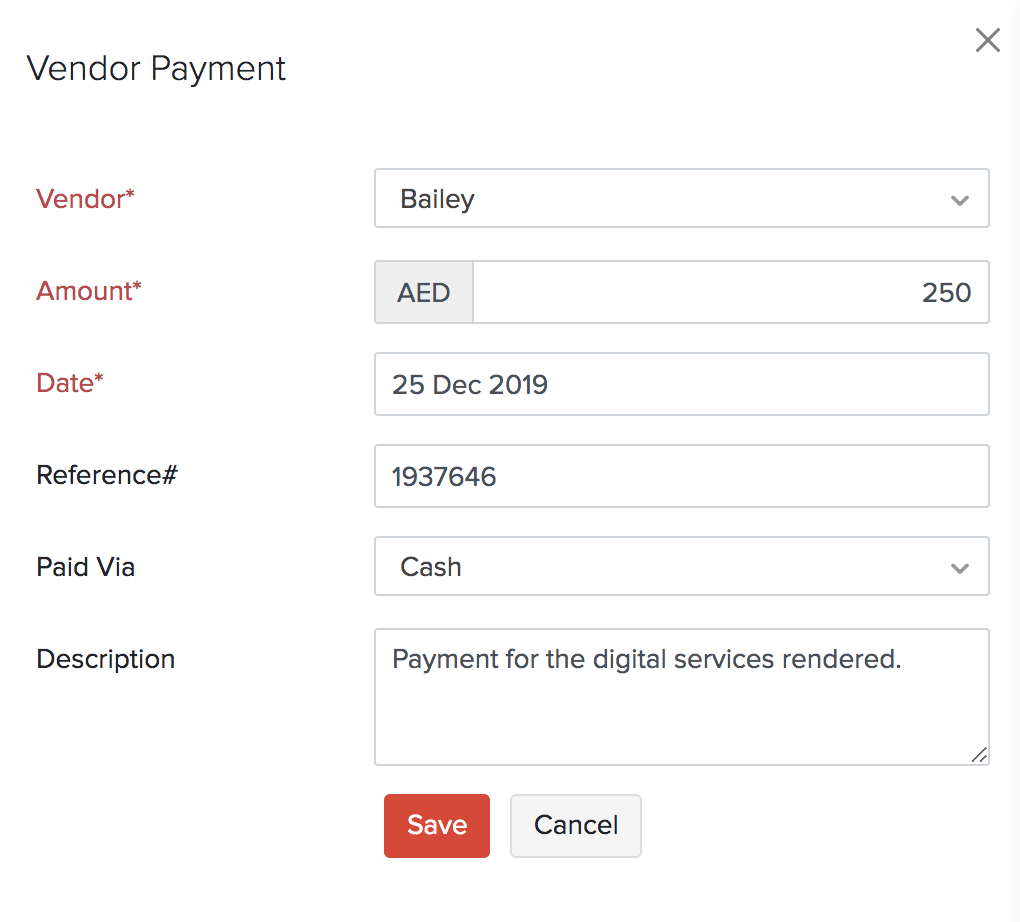Screen dimensions: 1020x922
Task: Grab the Description box resize handle
Action: [x=979, y=755]
